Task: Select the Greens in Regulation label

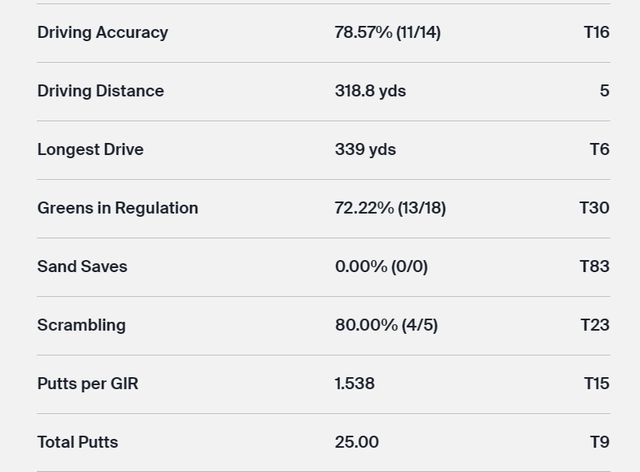Action: pyautogui.click(x=117, y=208)
